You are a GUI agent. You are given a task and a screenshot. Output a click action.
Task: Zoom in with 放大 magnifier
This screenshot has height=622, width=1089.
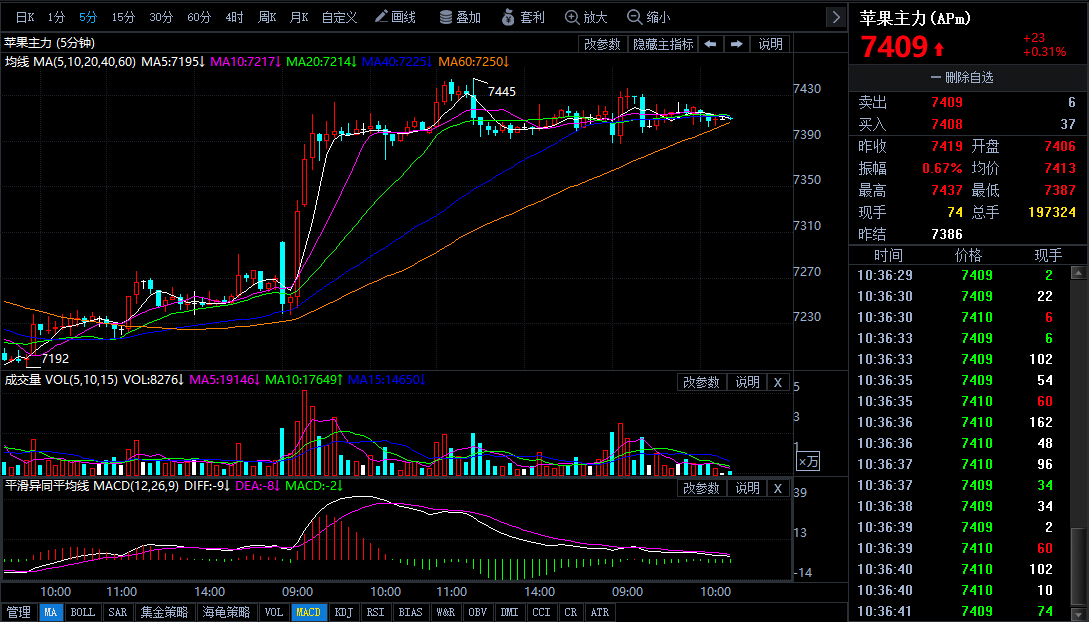pyautogui.click(x=586, y=17)
